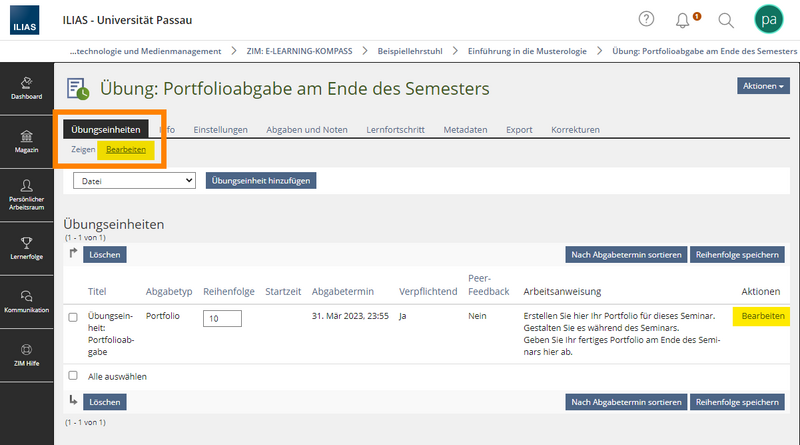This screenshot has width=800, height=445.
Task: Toggle the Alle auswählen checkbox
Action: (x=72, y=376)
